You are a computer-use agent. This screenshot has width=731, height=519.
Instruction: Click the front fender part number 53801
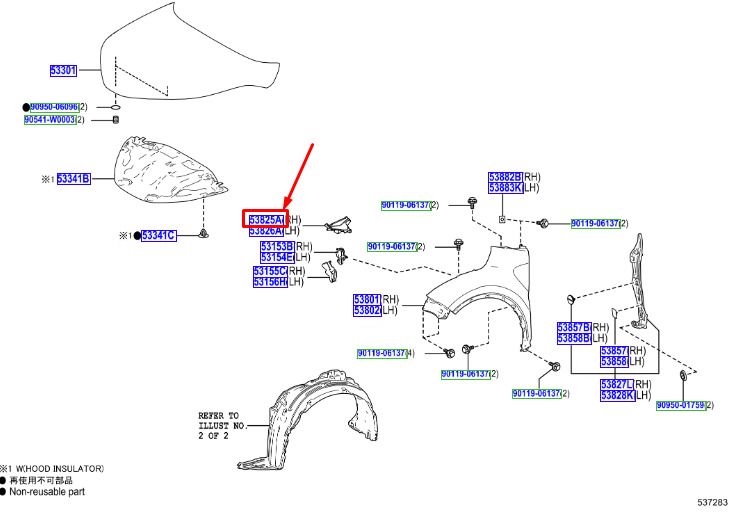click(x=366, y=299)
